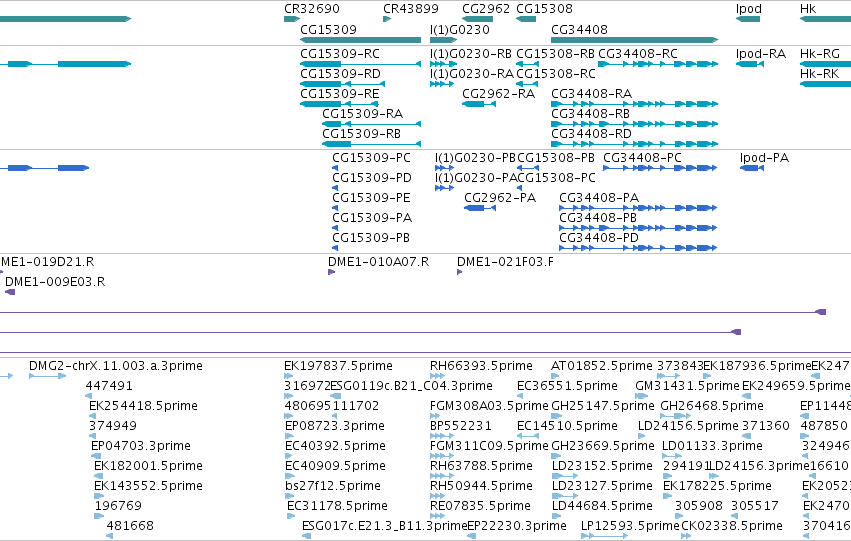Click the CR32690 gene label
The width and height of the screenshot is (851, 541).
pyautogui.click(x=312, y=9)
